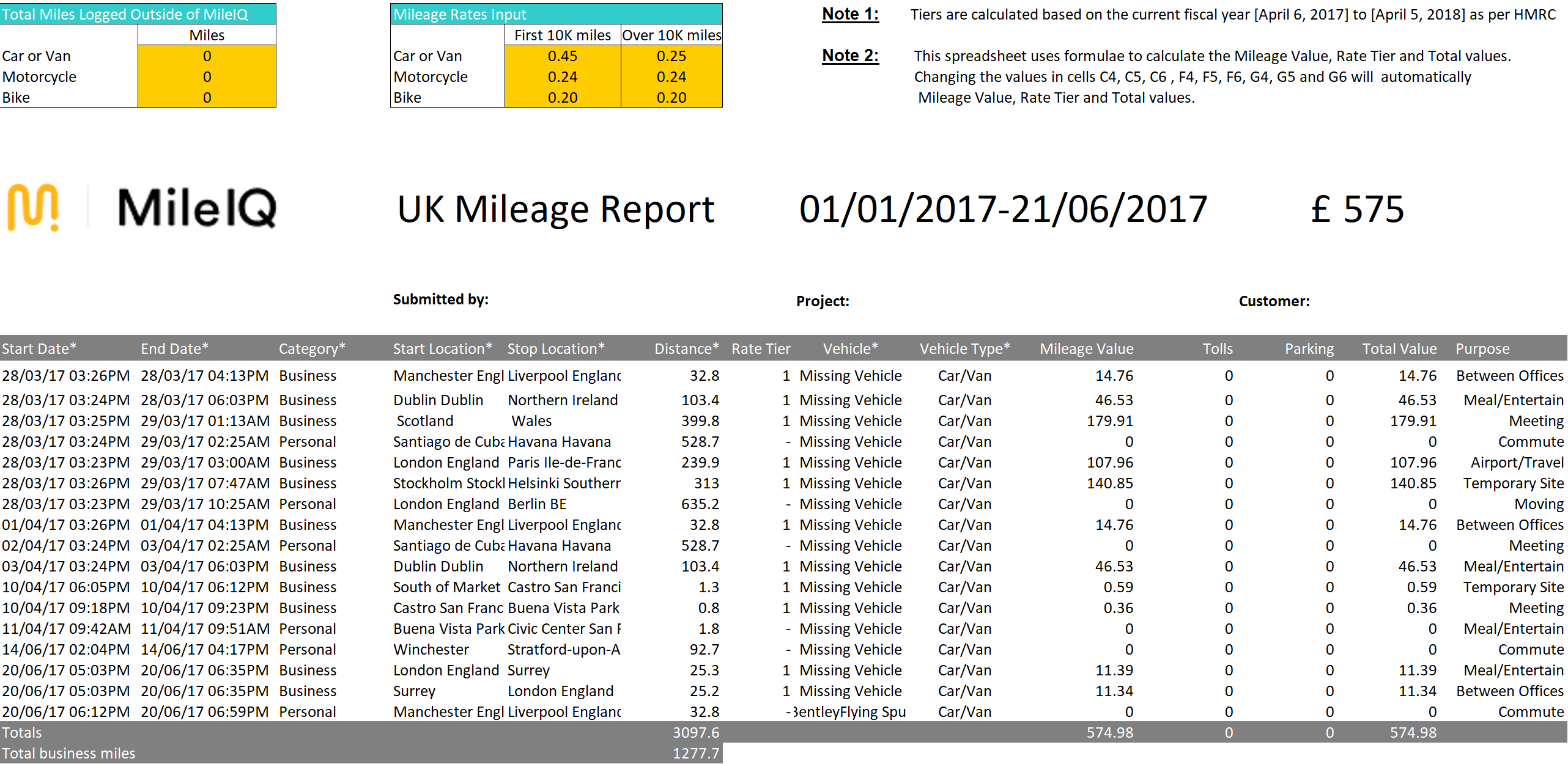Select the 'Note 1:' label
This screenshot has width=1568, height=764.
(x=850, y=14)
